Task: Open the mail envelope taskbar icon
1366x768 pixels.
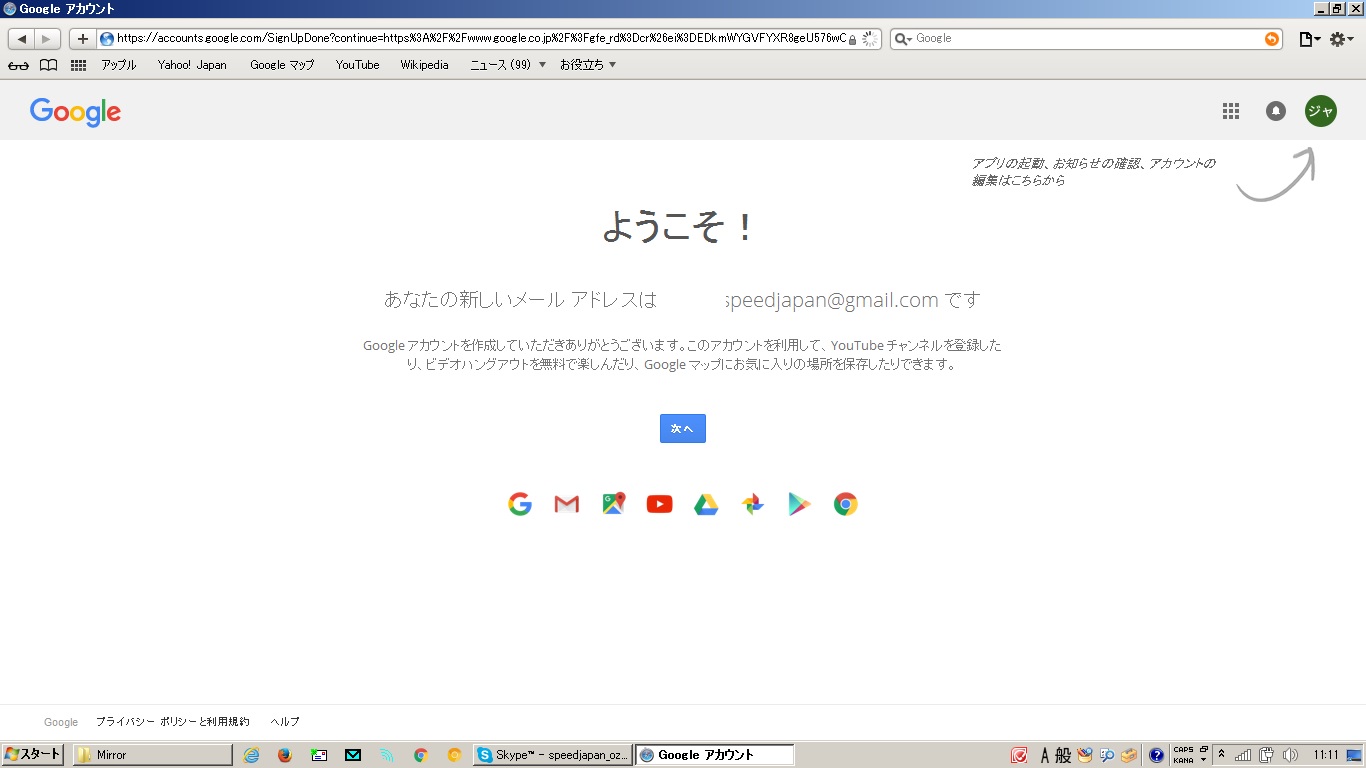Action: click(353, 756)
